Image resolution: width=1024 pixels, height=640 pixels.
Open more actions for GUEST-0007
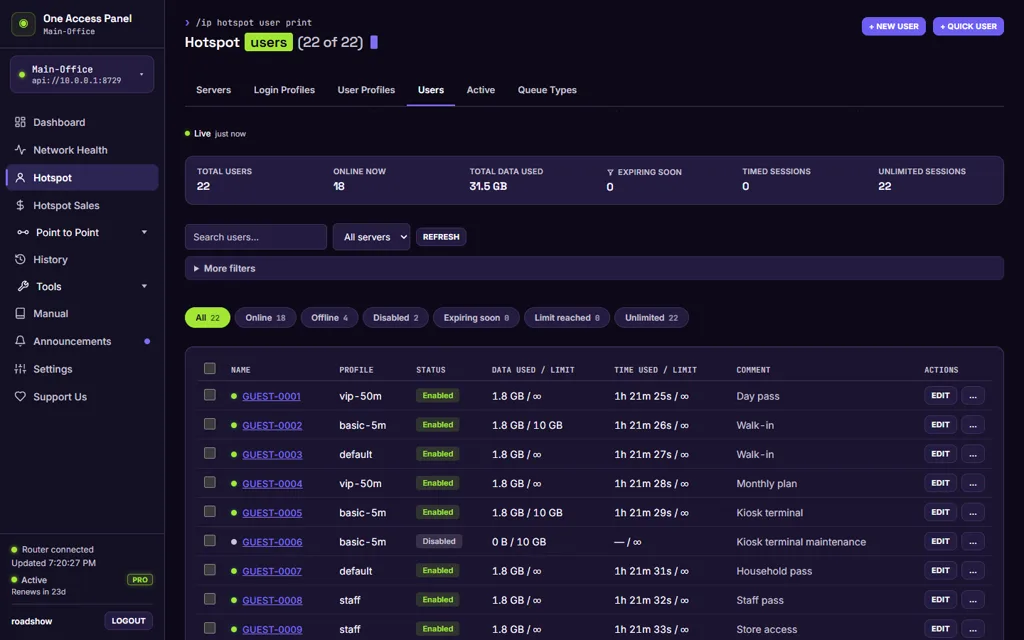(972, 570)
